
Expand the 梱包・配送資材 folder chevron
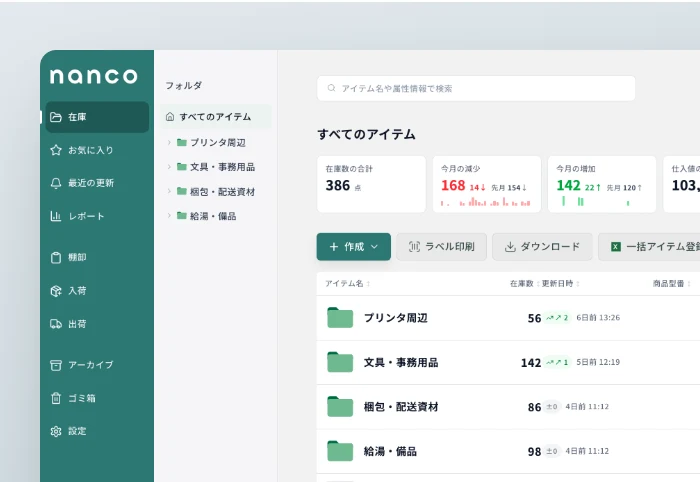169,191
